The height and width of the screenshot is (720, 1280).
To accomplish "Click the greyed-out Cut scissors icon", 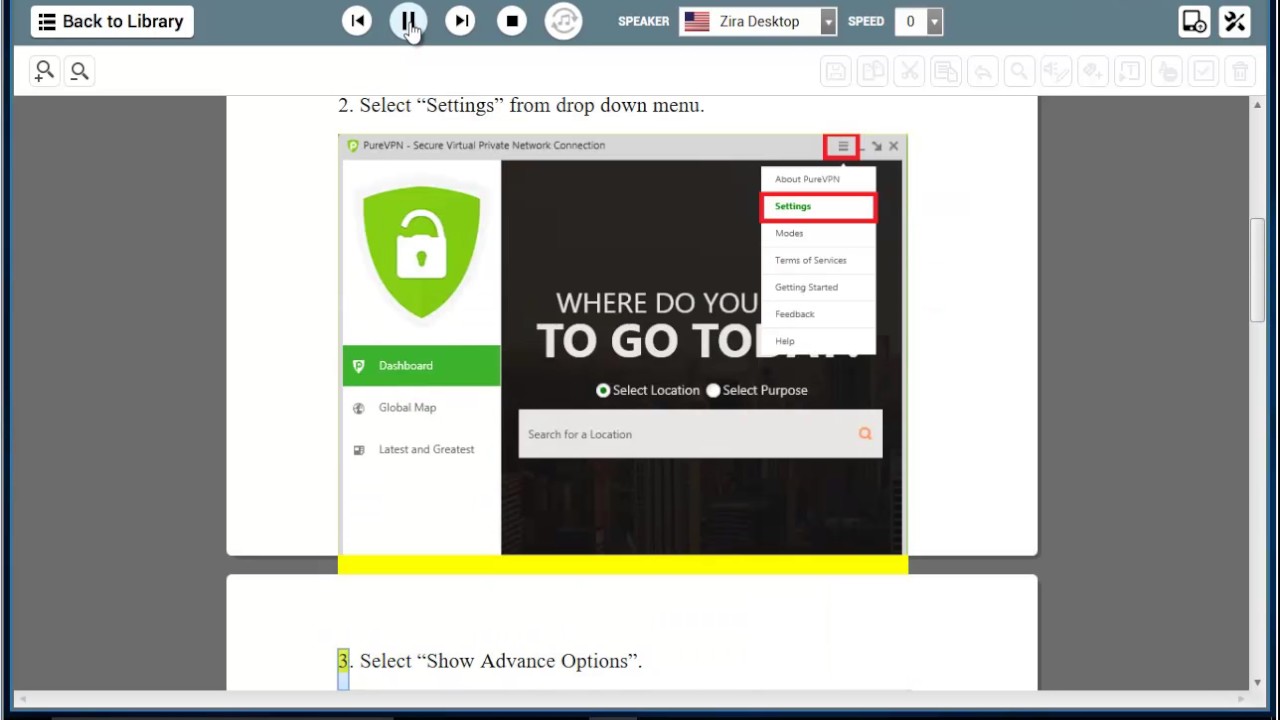I will [909, 71].
